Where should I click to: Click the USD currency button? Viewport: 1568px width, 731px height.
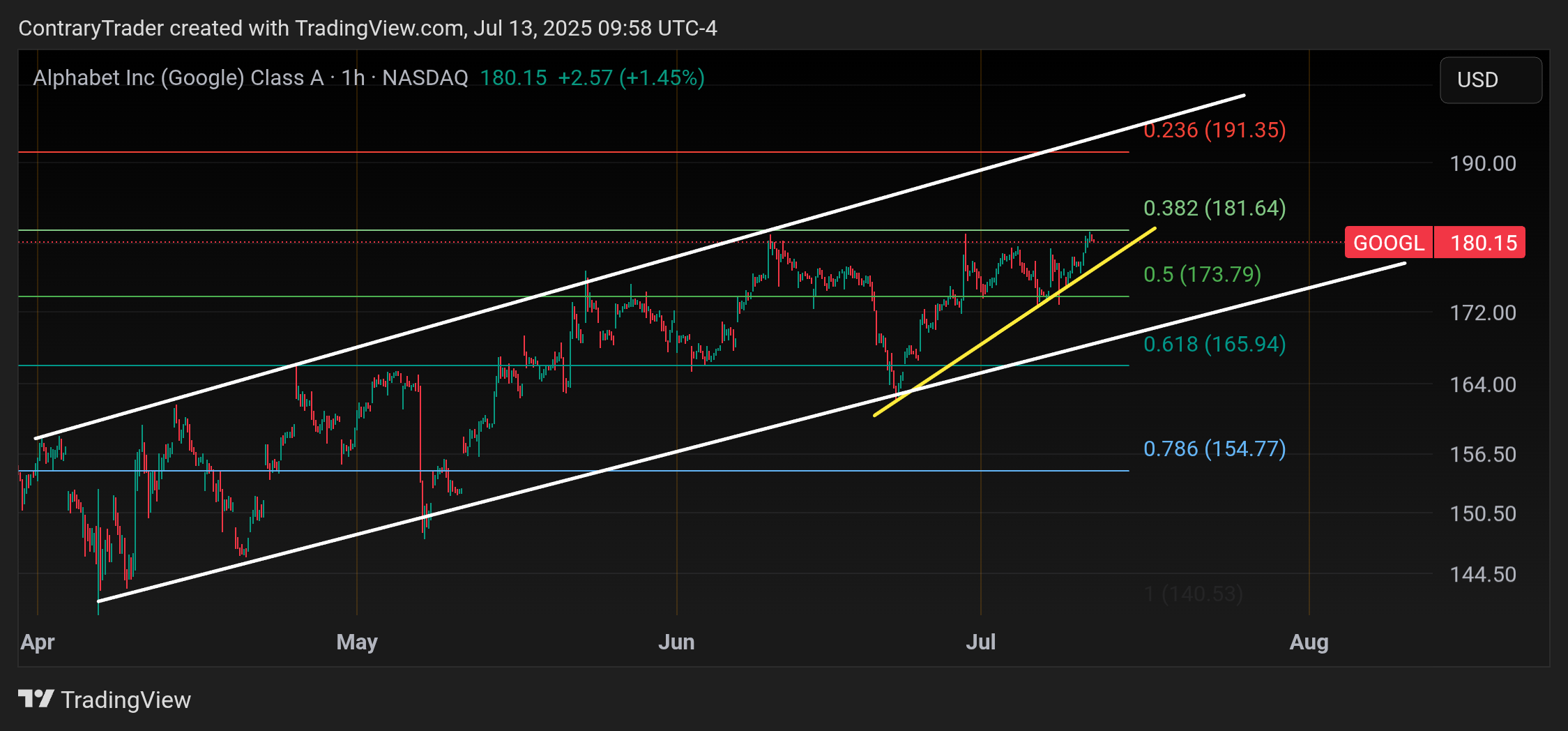point(1491,80)
